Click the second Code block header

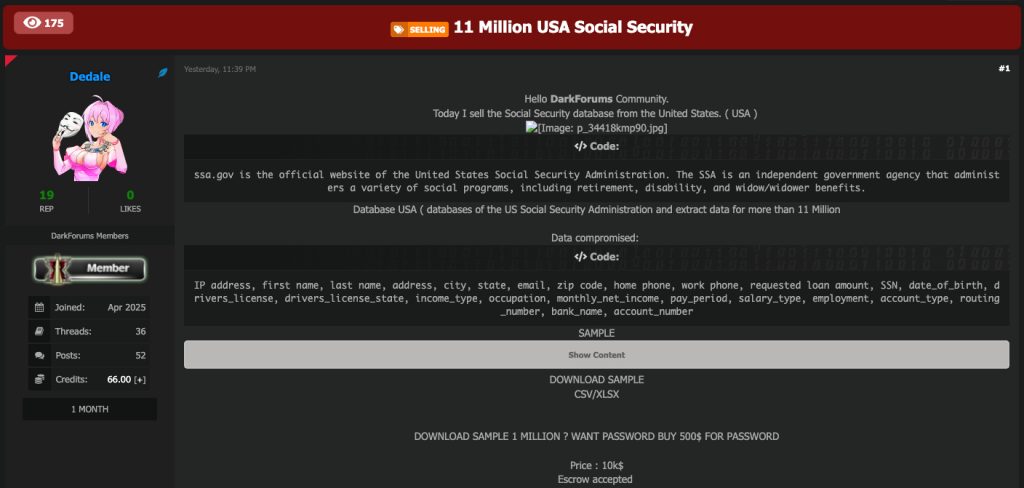(596, 257)
